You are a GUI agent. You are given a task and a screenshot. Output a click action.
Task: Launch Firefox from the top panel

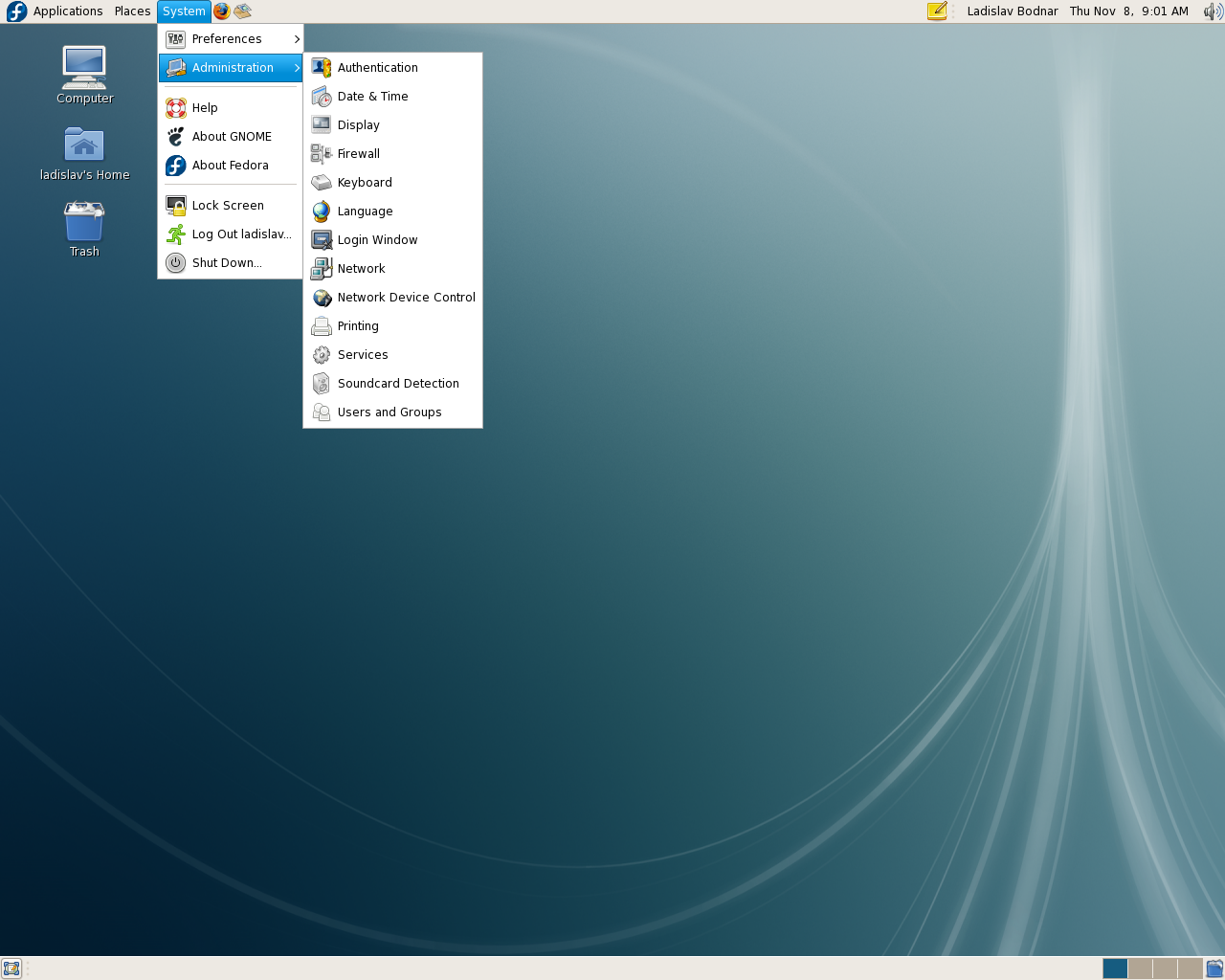[x=222, y=11]
